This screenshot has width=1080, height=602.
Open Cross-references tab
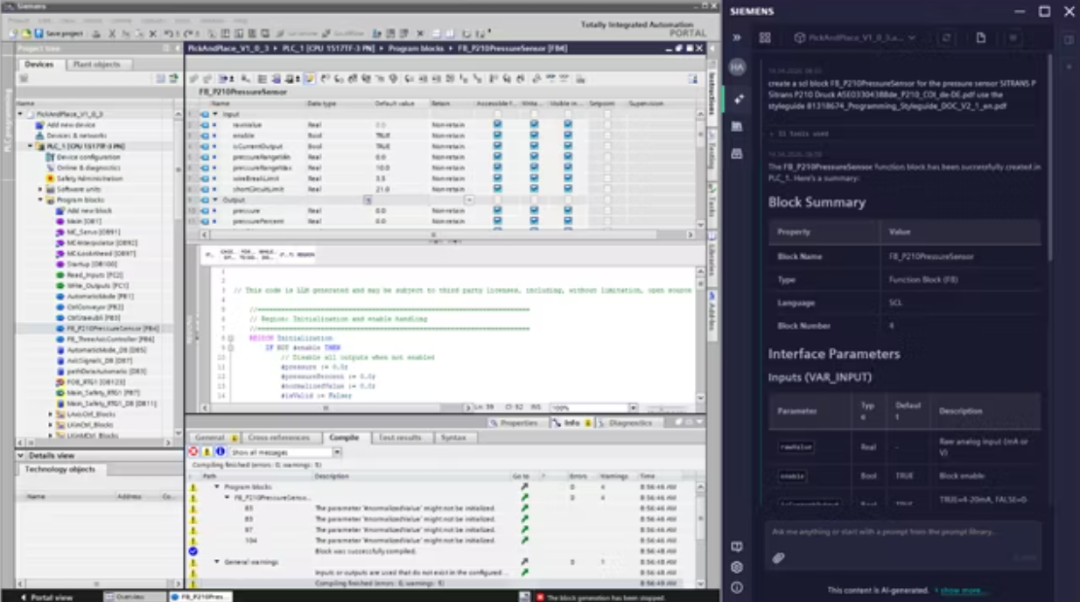(x=279, y=437)
